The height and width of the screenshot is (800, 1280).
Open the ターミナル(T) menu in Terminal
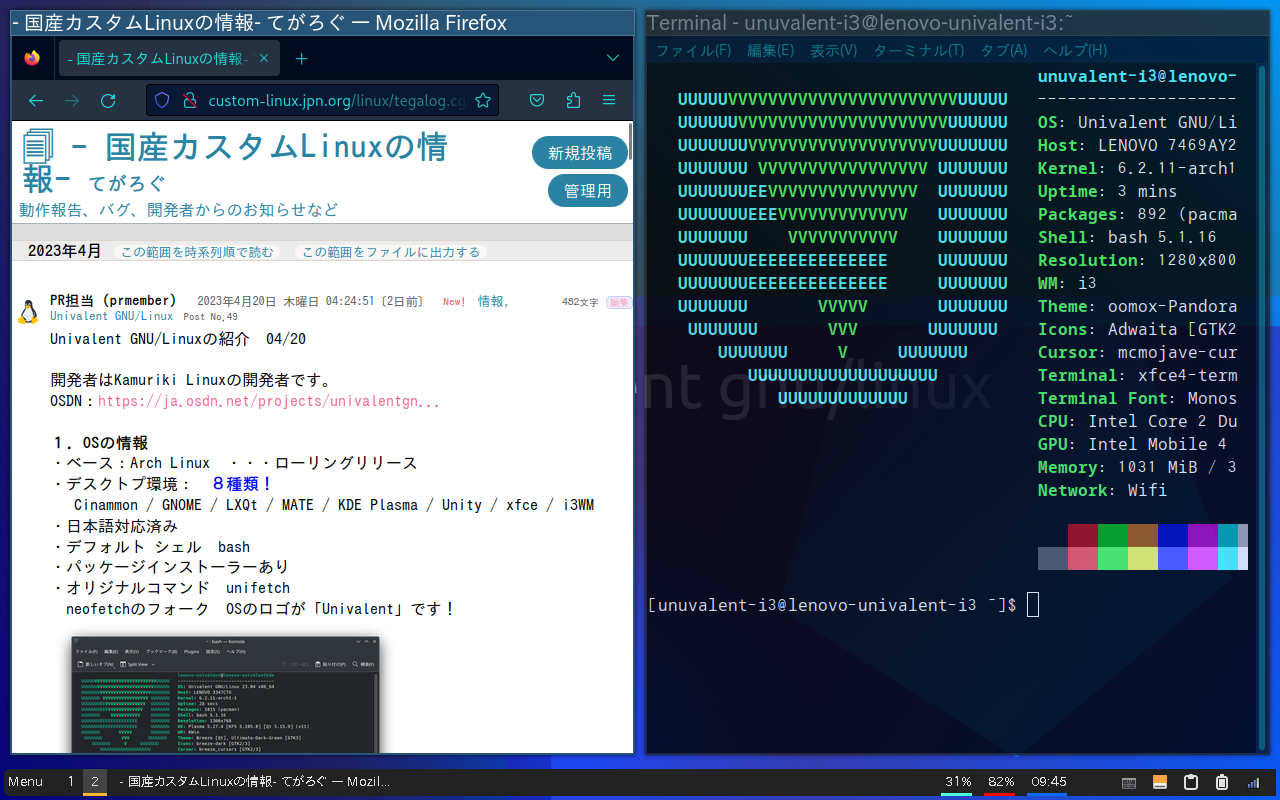[x=919, y=50]
